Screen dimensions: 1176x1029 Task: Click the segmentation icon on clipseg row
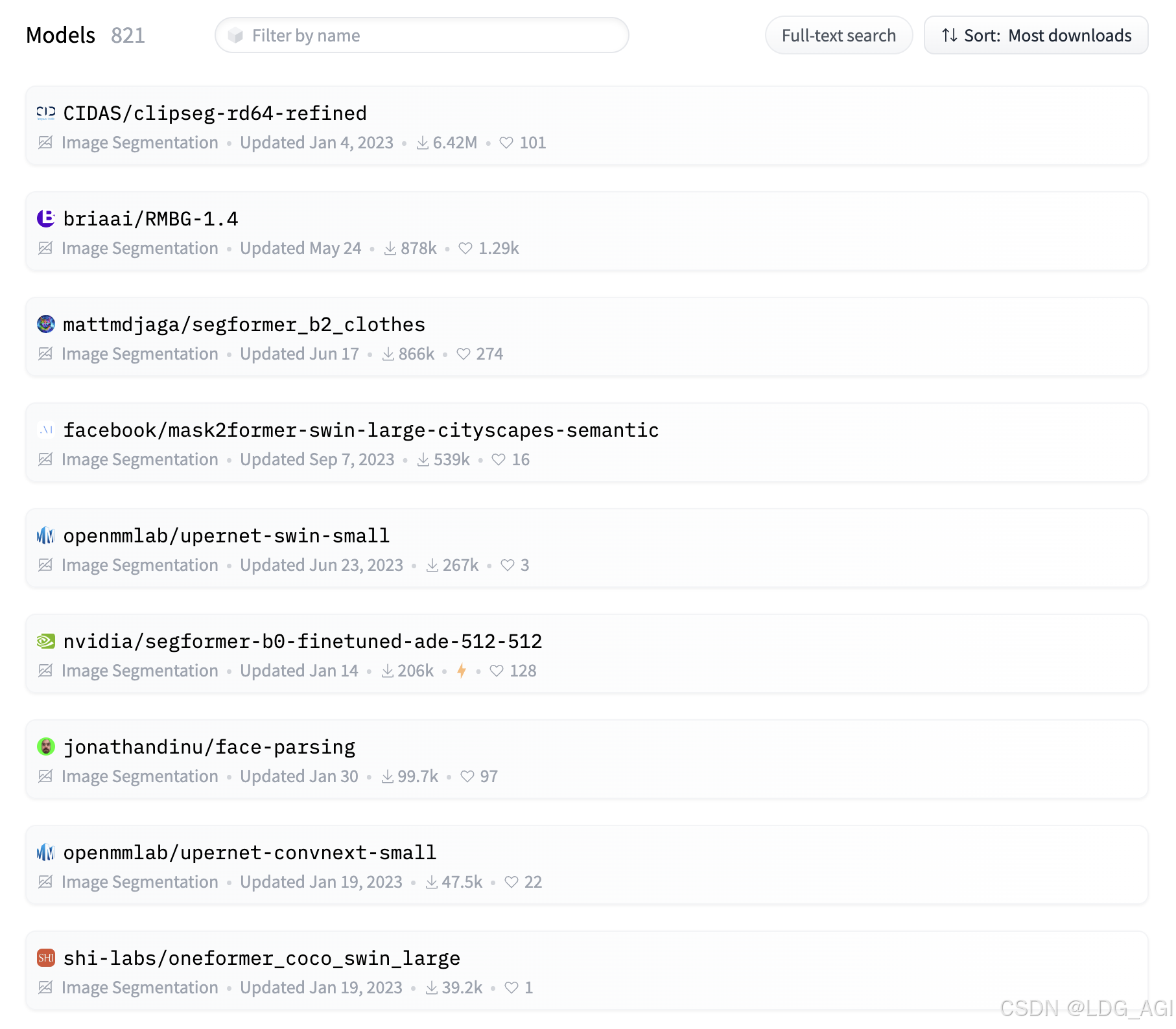tap(45, 143)
